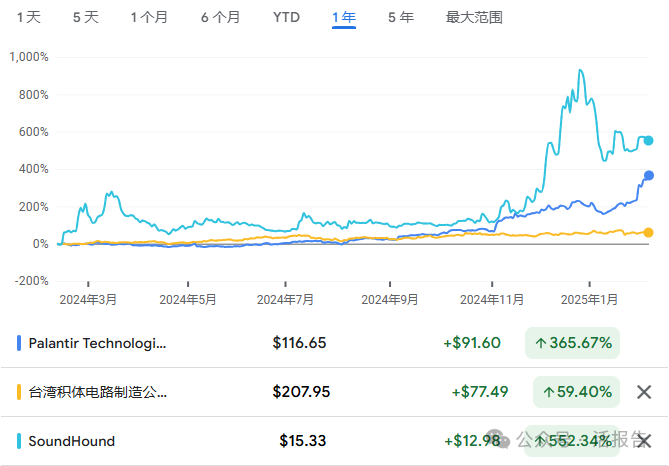
Task: Click the 600% y-axis label
Action: 34,132
